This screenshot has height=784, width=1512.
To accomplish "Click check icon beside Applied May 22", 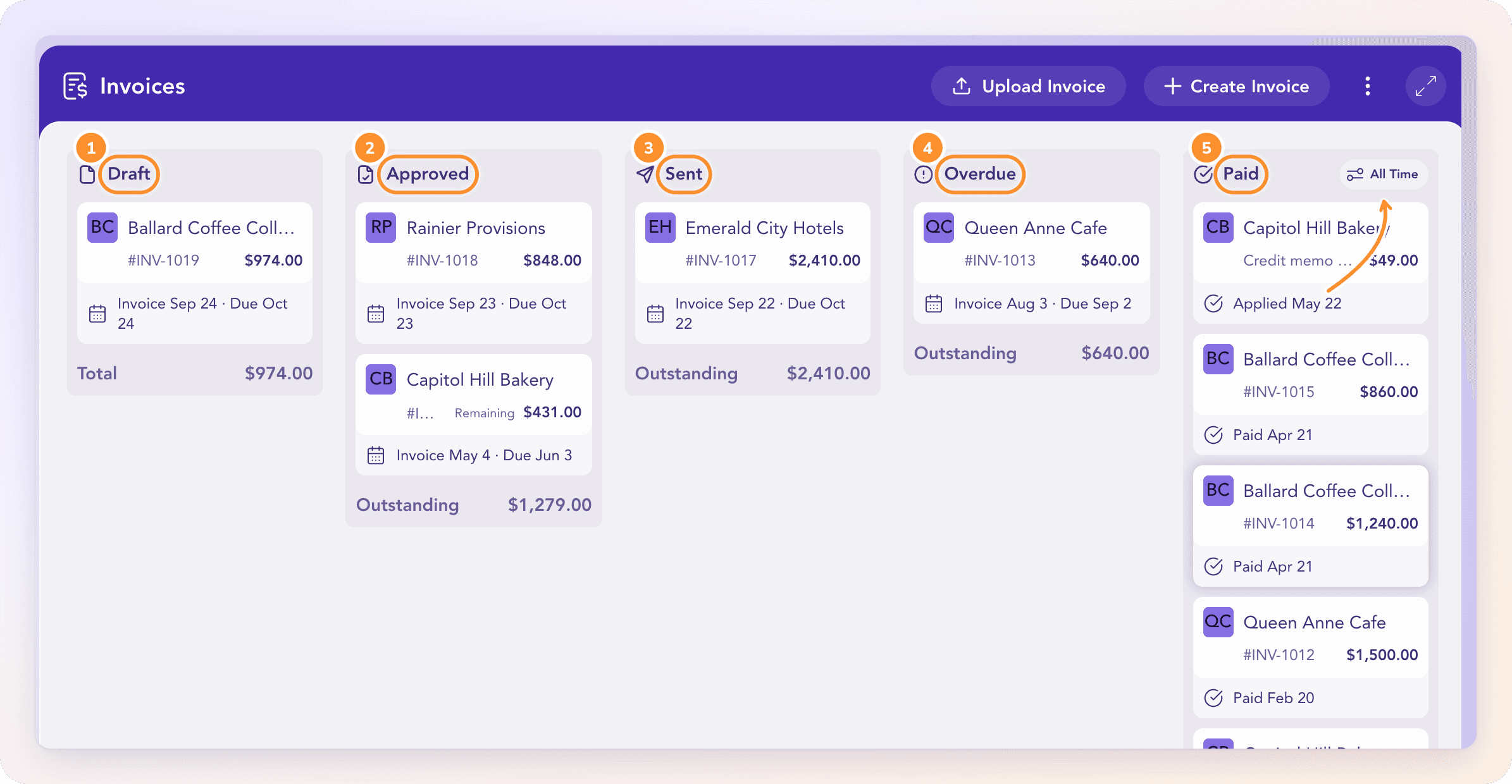I will 1213,303.
